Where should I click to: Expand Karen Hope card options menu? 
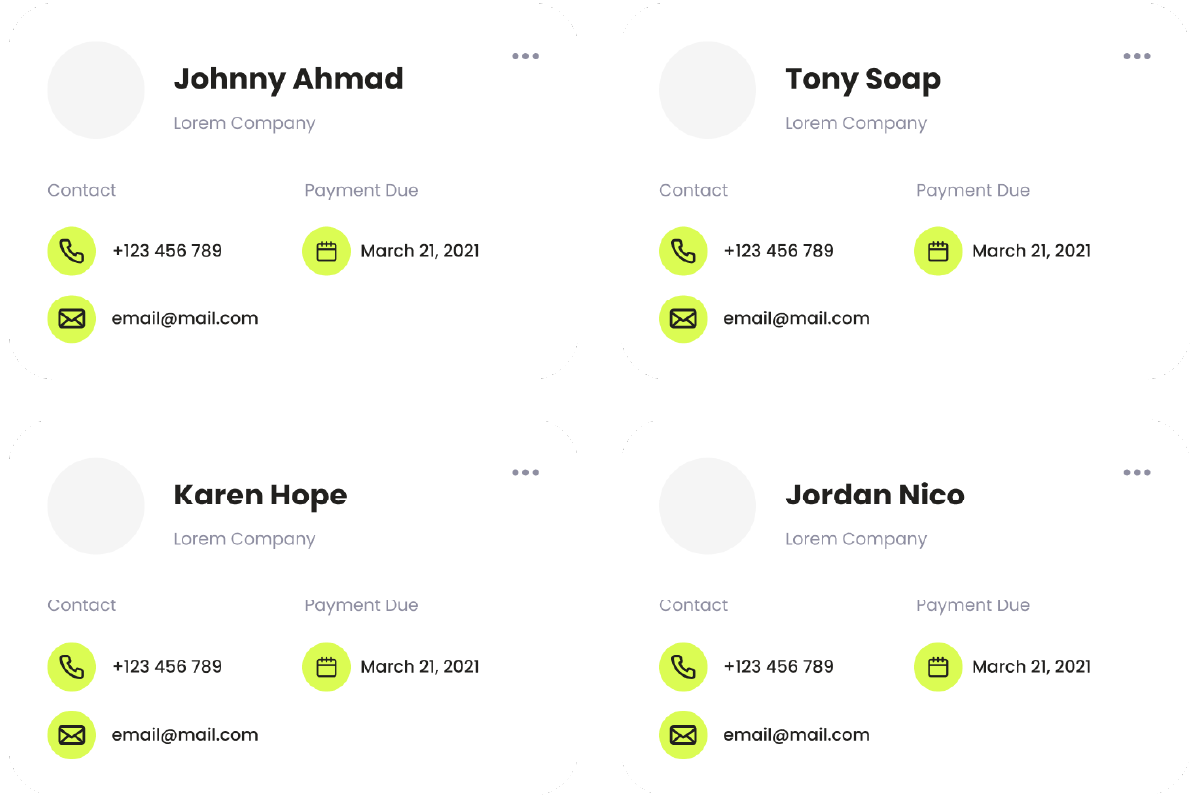[526, 472]
